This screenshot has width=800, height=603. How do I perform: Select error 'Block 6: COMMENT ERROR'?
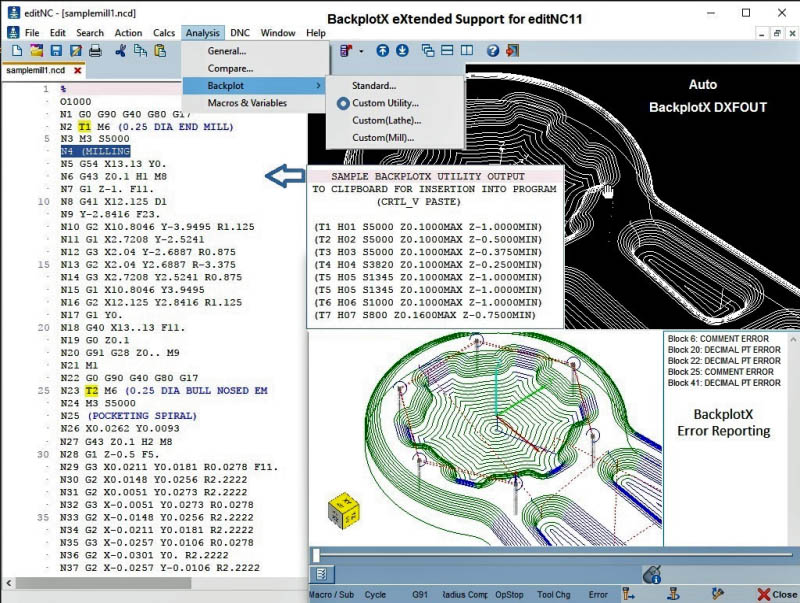coord(718,339)
